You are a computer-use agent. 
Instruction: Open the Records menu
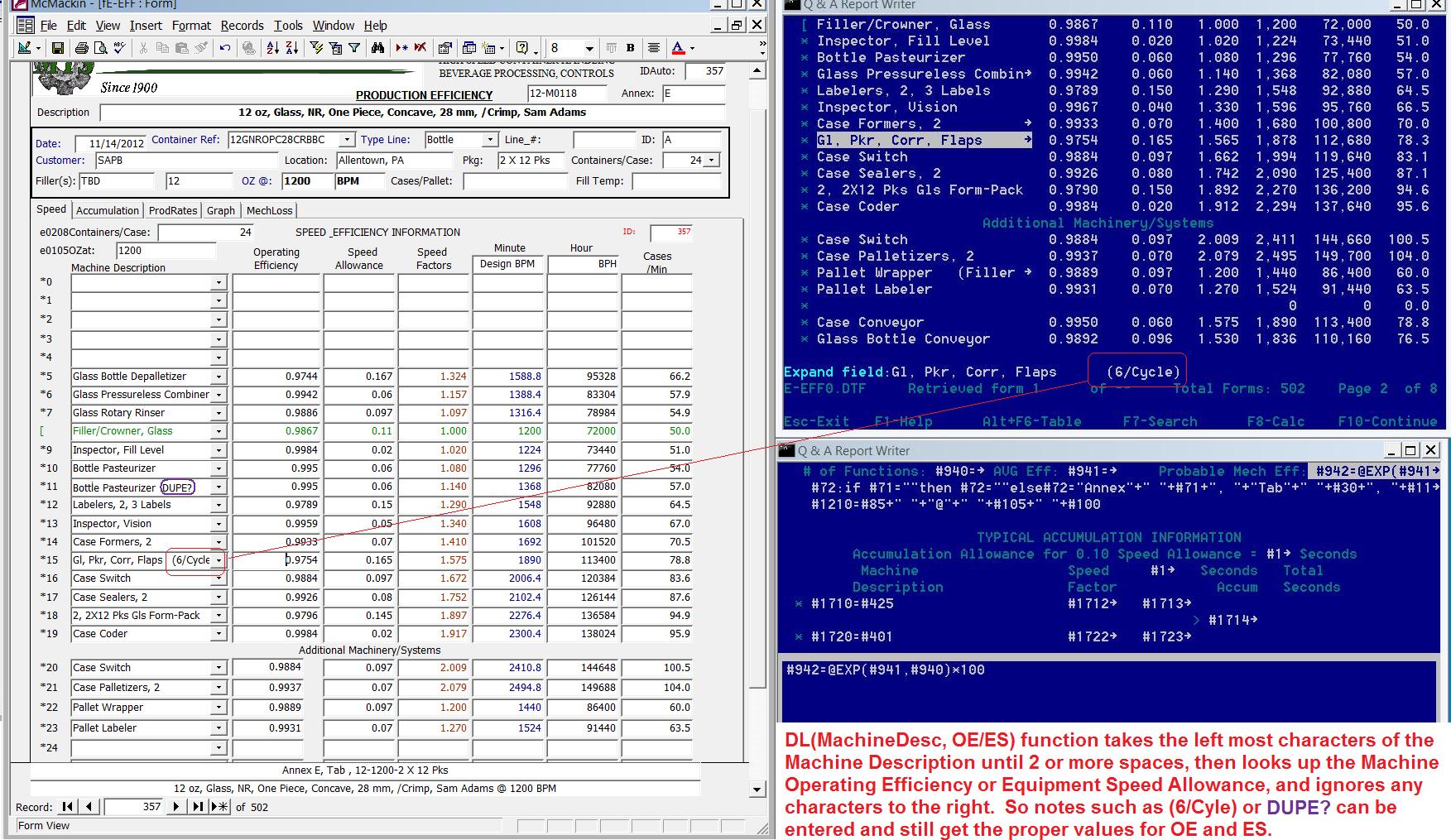click(242, 26)
